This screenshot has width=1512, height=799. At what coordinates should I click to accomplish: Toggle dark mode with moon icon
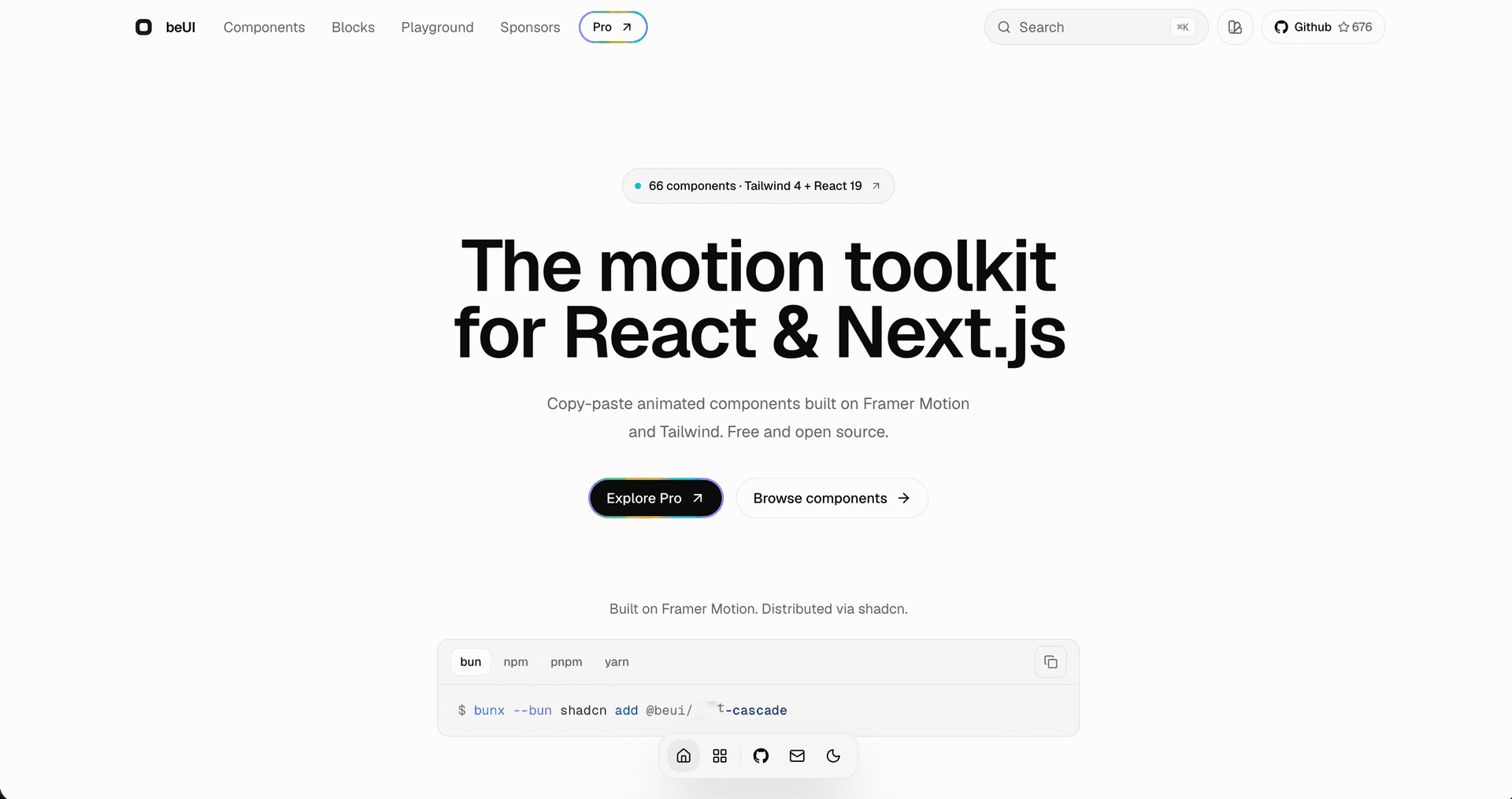point(833,756)
